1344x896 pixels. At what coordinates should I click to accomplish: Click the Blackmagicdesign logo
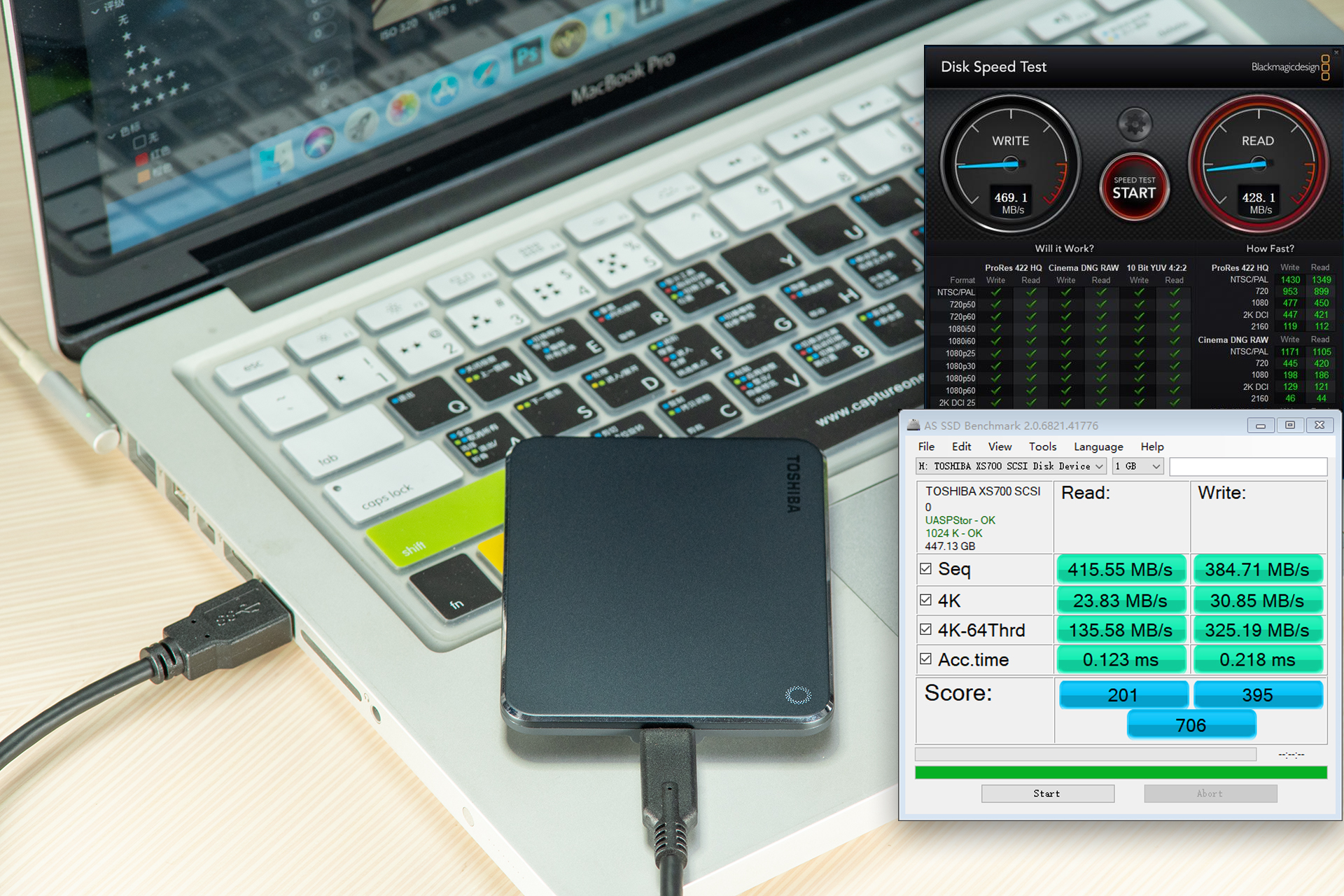tap(1290, 67)
